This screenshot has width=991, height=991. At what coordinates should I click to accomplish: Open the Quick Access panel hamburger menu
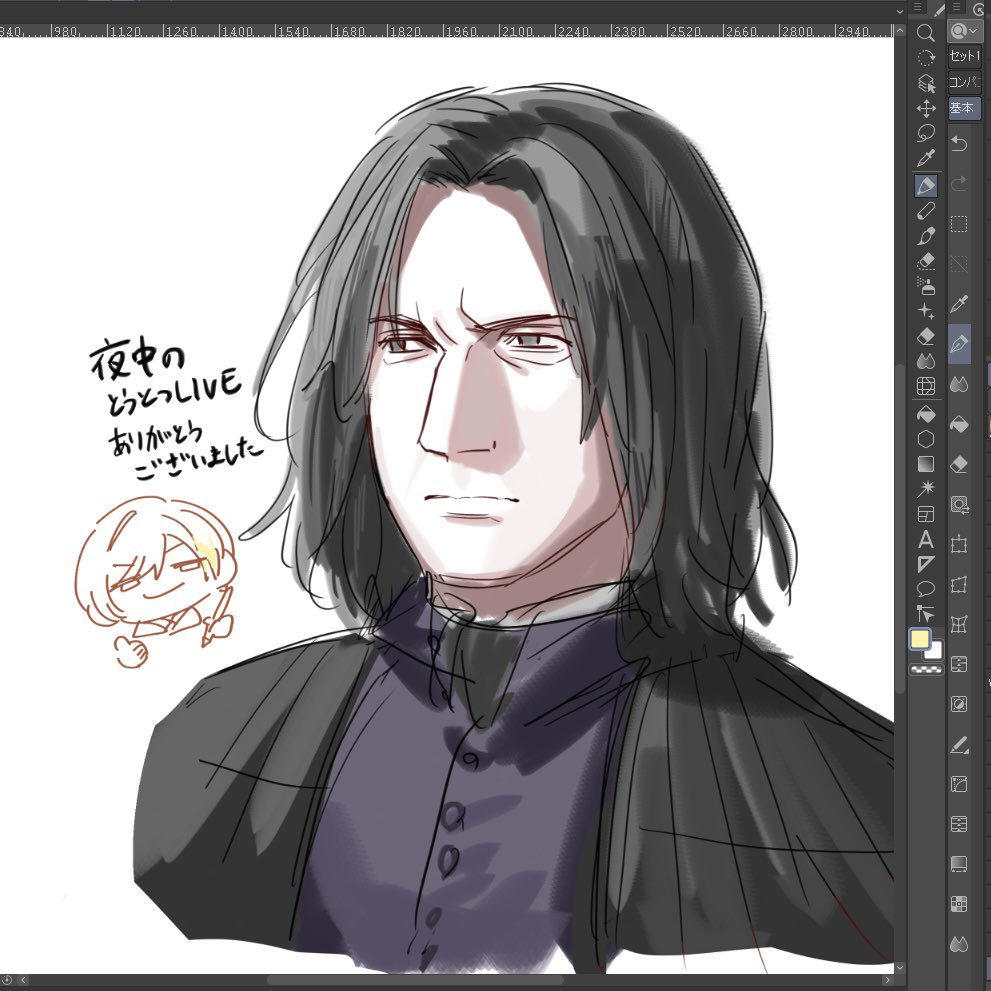pos(956,8)
